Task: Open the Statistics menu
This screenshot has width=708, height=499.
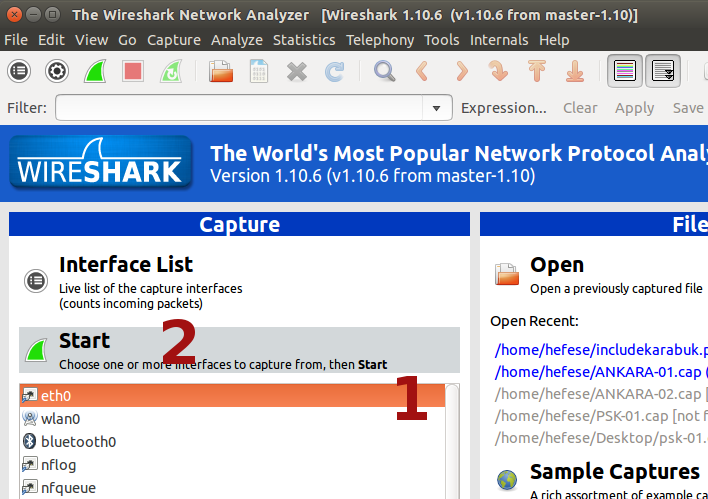Action: [304, 40]
